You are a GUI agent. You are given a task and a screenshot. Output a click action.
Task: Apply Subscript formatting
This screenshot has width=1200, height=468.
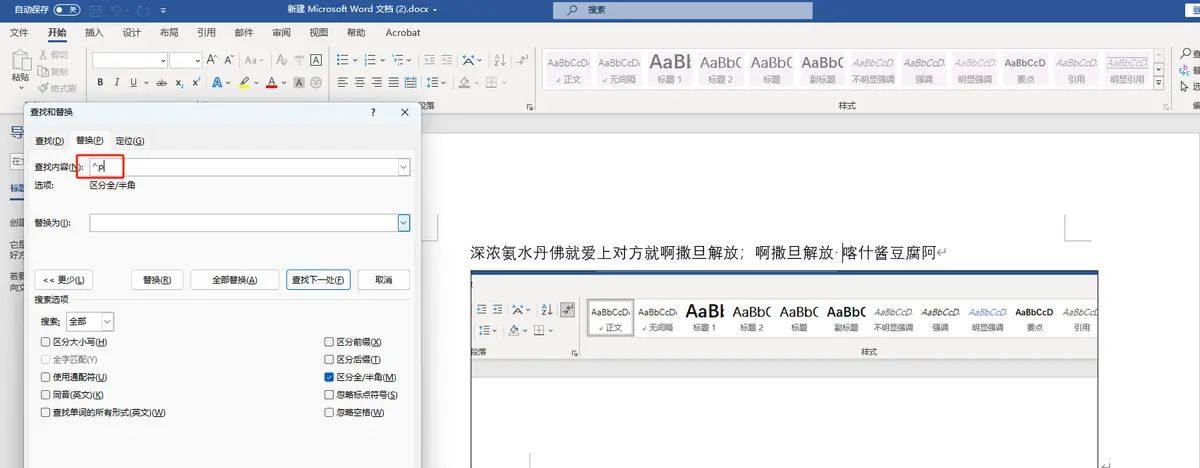click(x=179, y=82)
